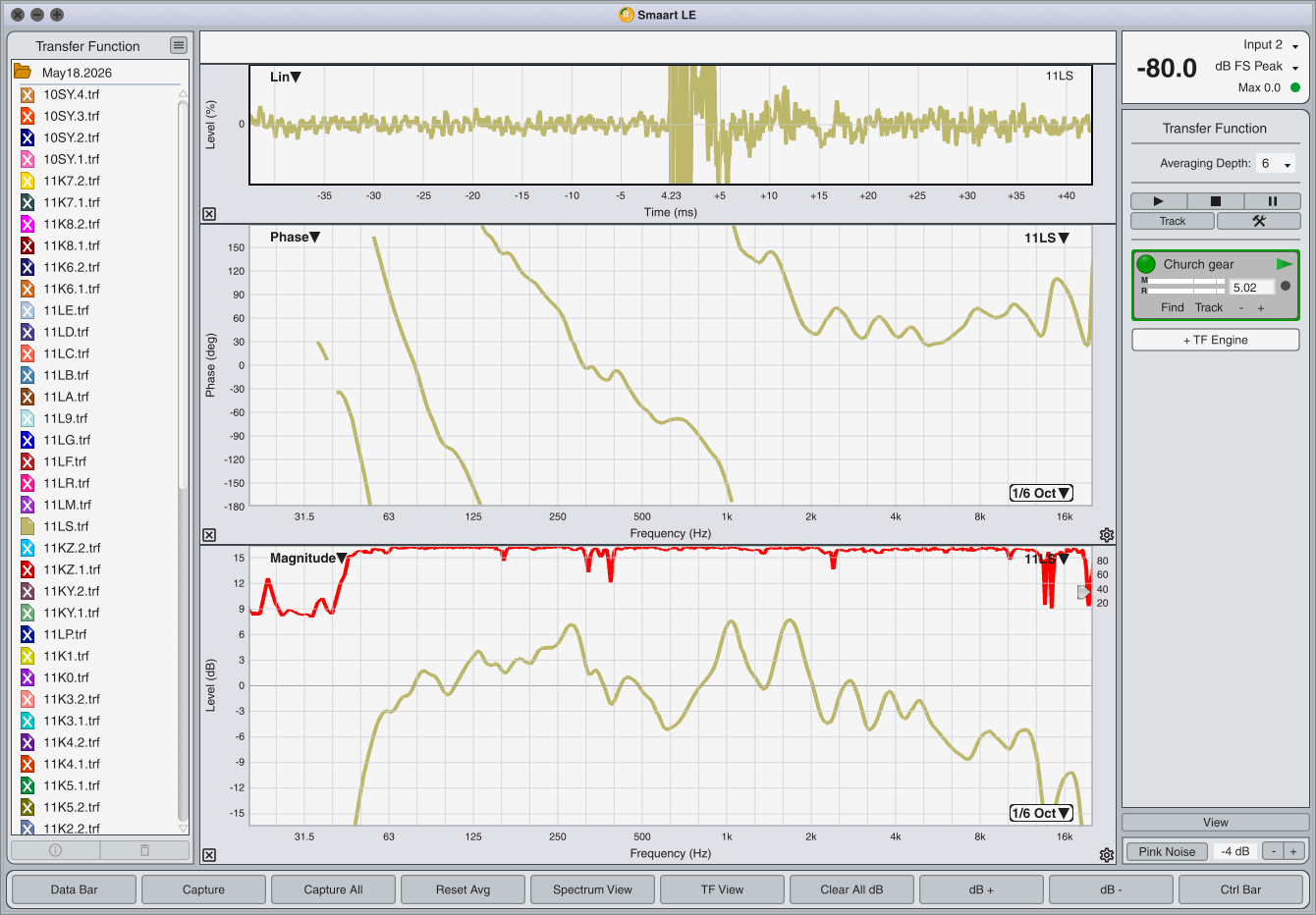
Task: Increase Church gear delay with plus
Action: pyautogui.click(x=1261, y=308)
